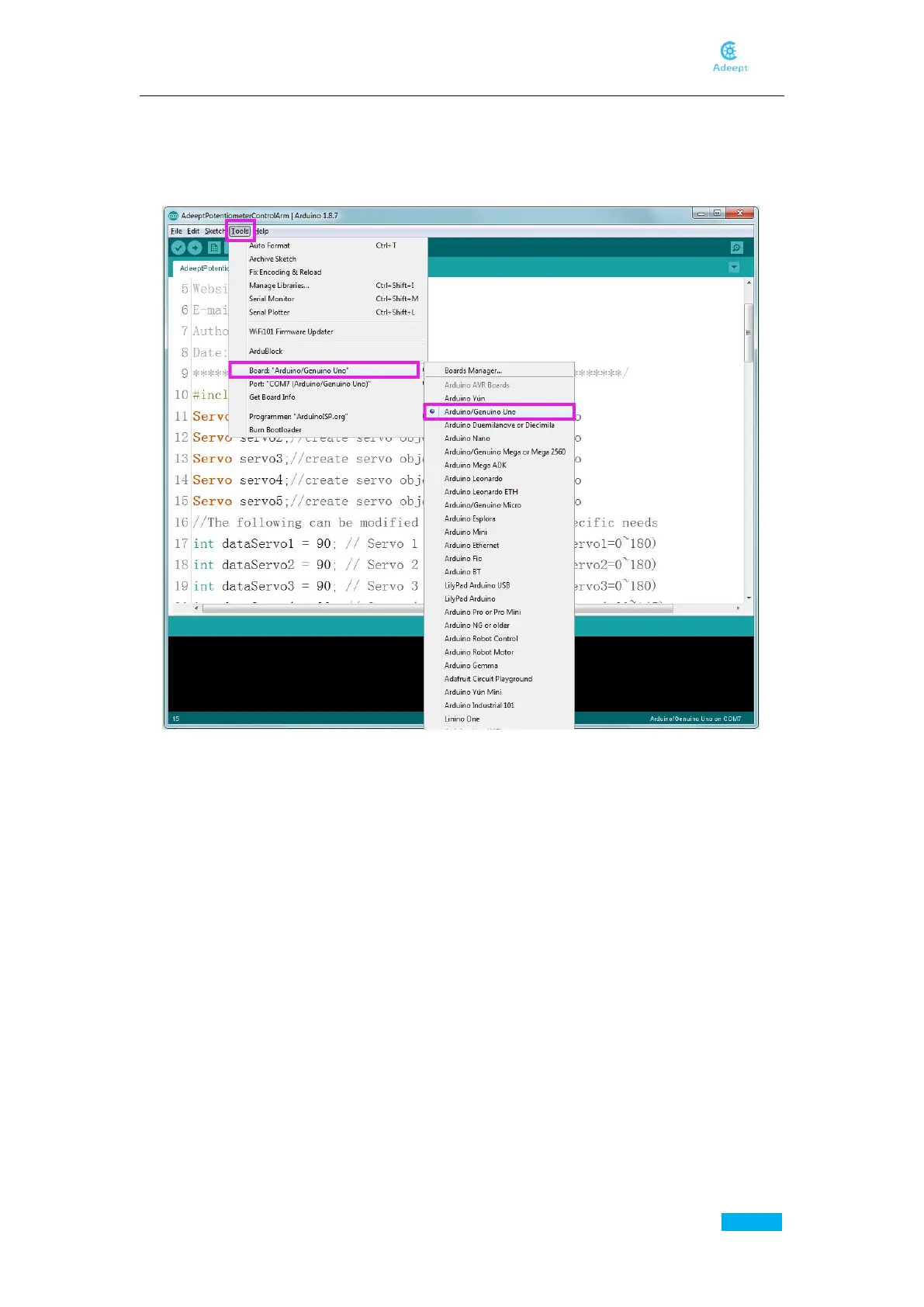Select Fix Encoding & Reload

click(x=327, y=272)
